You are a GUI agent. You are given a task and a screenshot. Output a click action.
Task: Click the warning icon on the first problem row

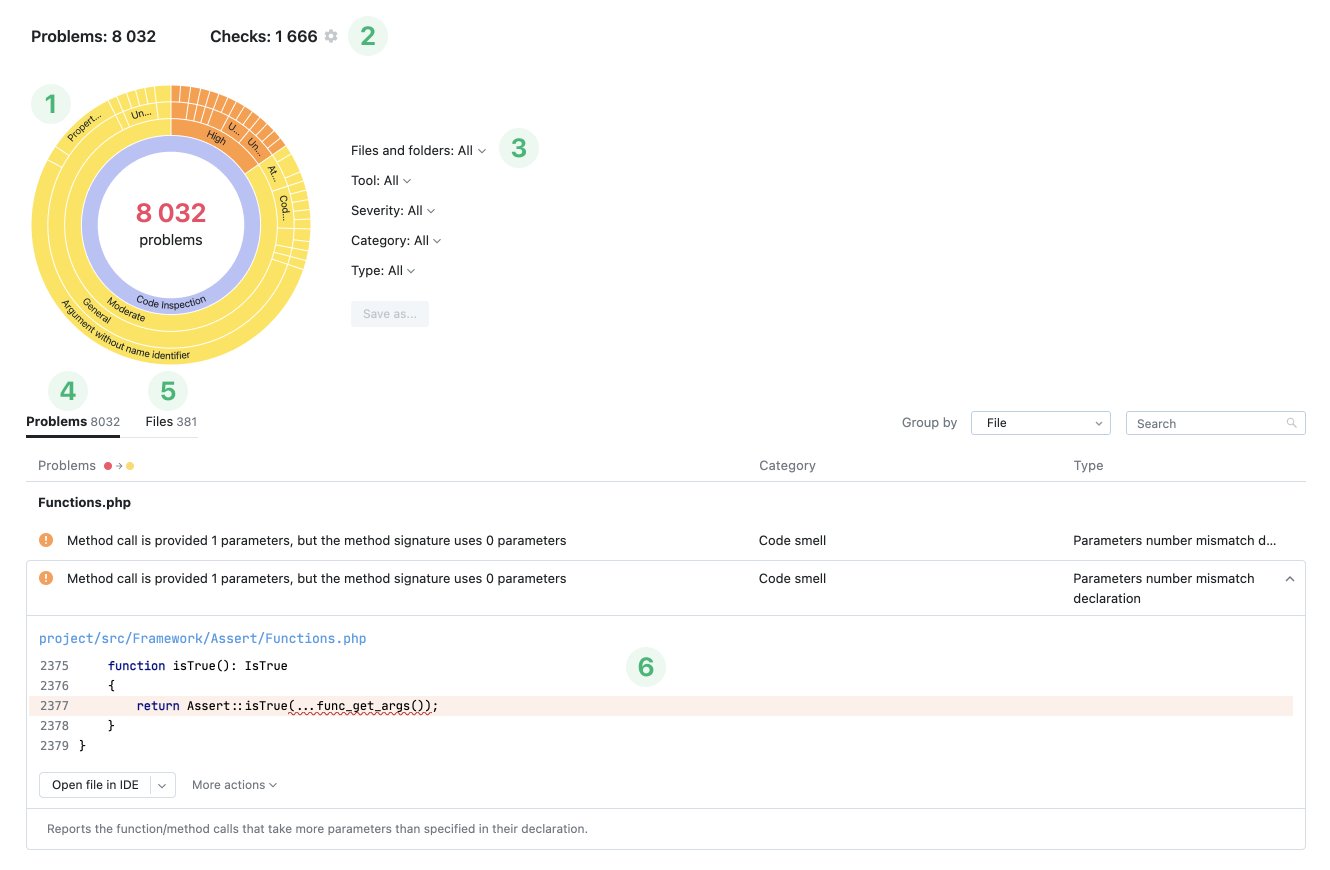pos(46,540)
